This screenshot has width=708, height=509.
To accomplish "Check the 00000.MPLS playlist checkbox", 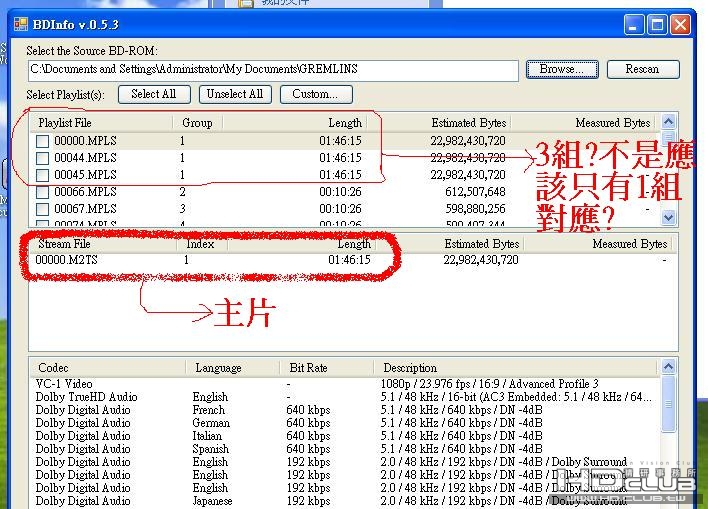I will coord(42,141).
